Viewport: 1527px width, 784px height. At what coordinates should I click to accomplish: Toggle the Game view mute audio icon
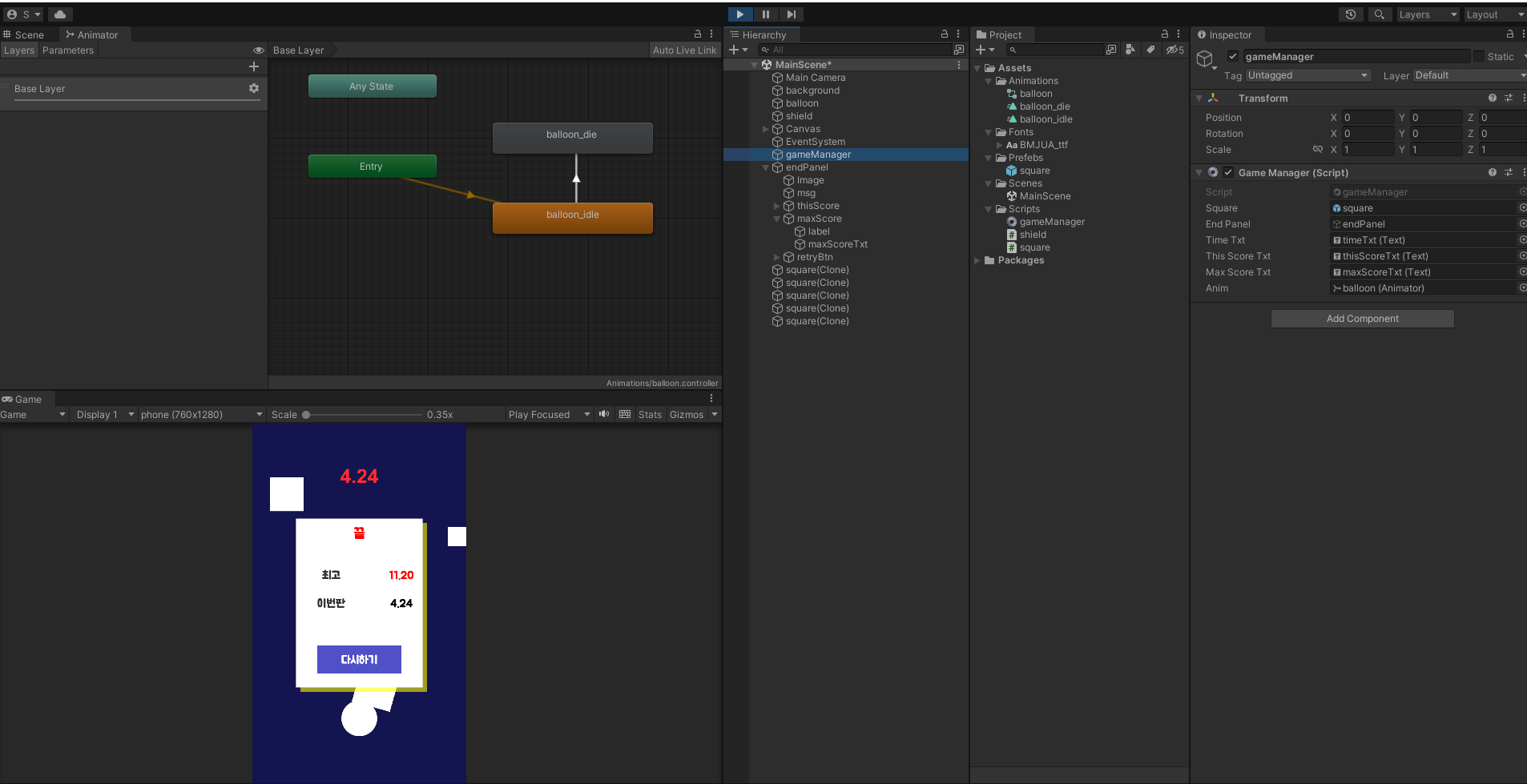(603, 414)
